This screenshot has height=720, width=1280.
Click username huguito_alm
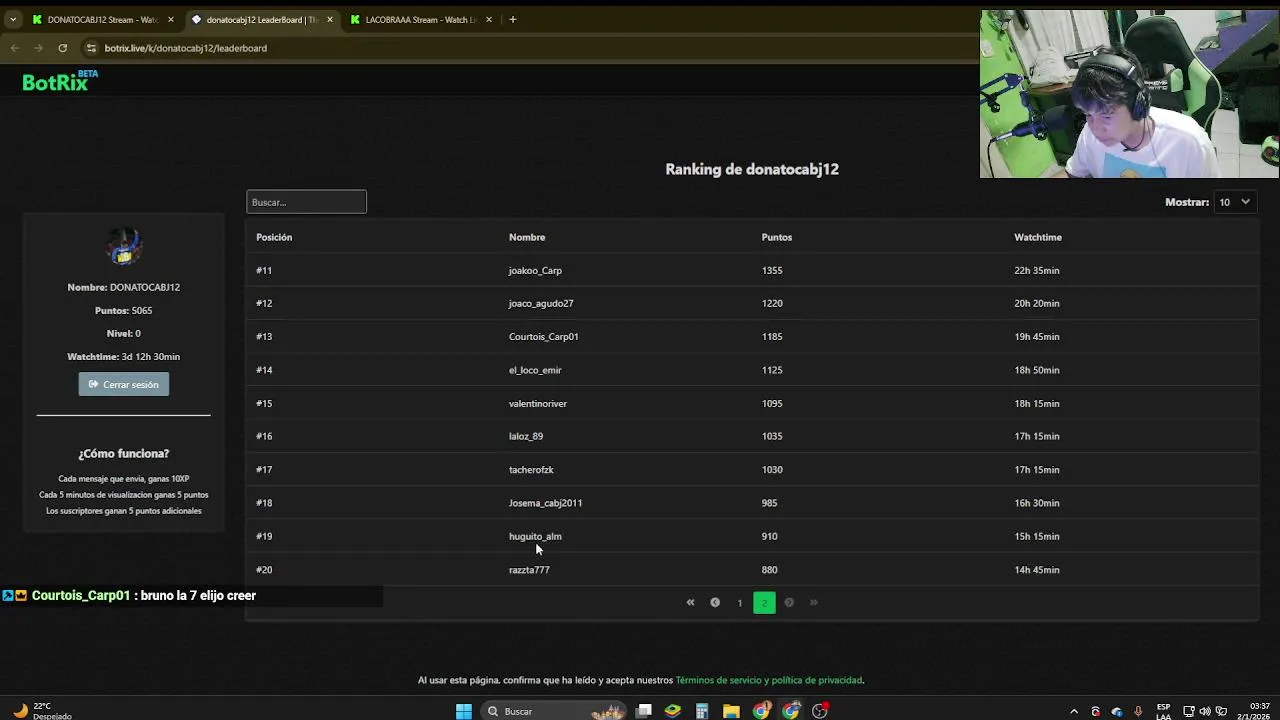(535, 536)
